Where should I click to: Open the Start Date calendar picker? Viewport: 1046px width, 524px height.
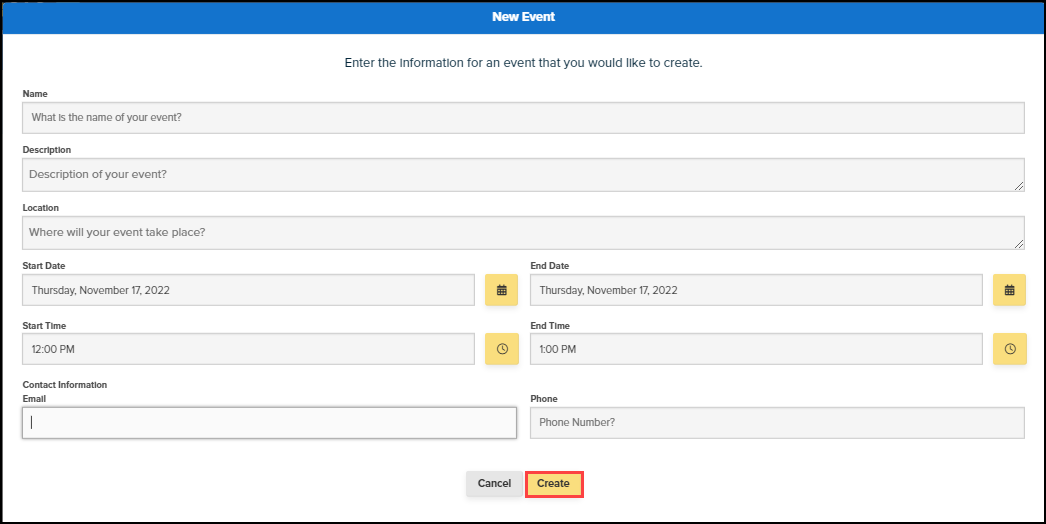(x=502, y=290)
